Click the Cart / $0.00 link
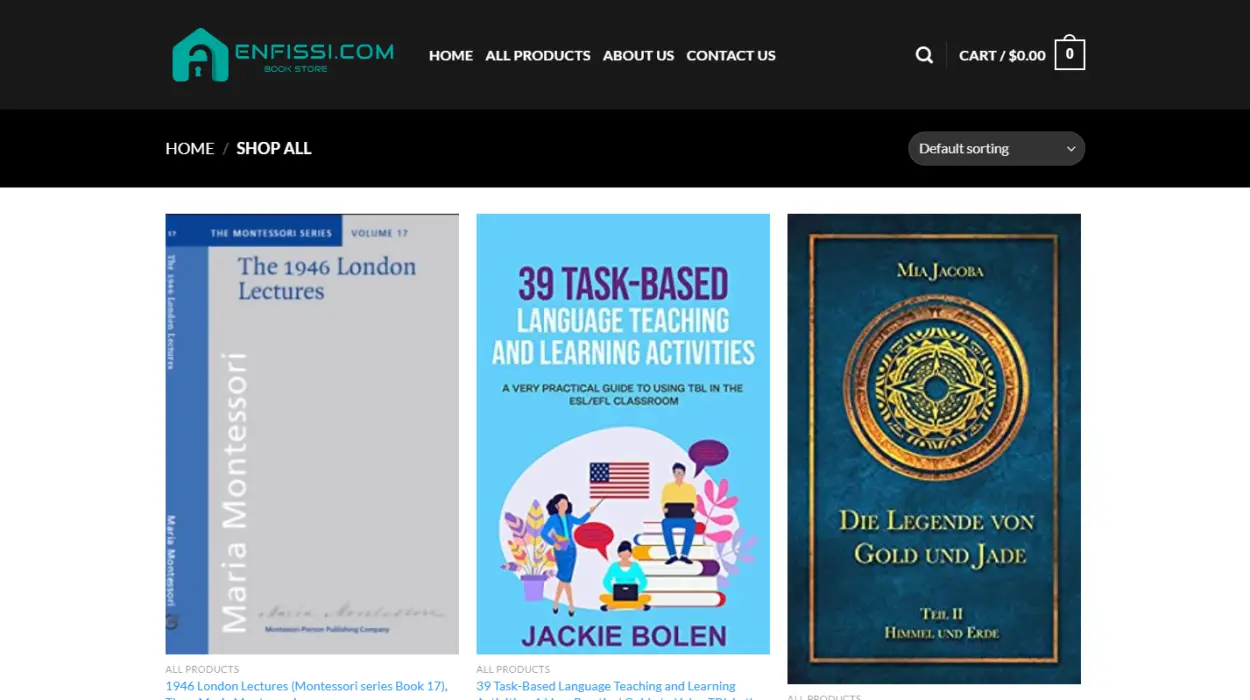This screenshot has height=700, width=1250. pyautogui.click(x=1002, y=55)
